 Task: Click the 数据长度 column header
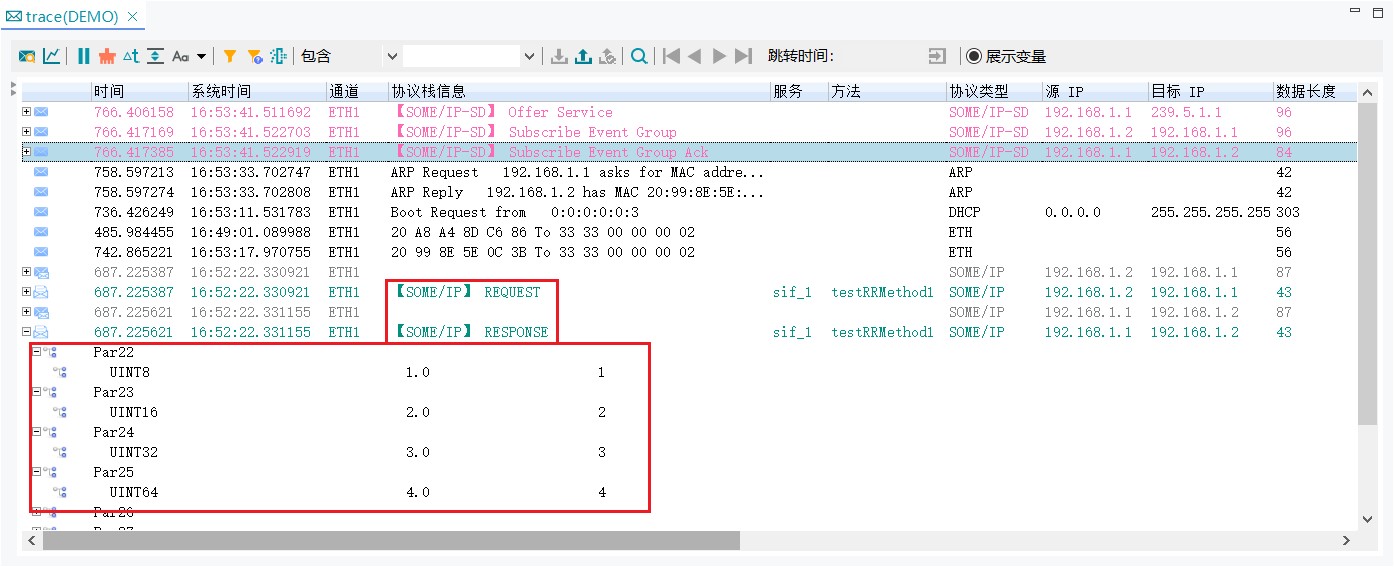tap(1314, 91)
